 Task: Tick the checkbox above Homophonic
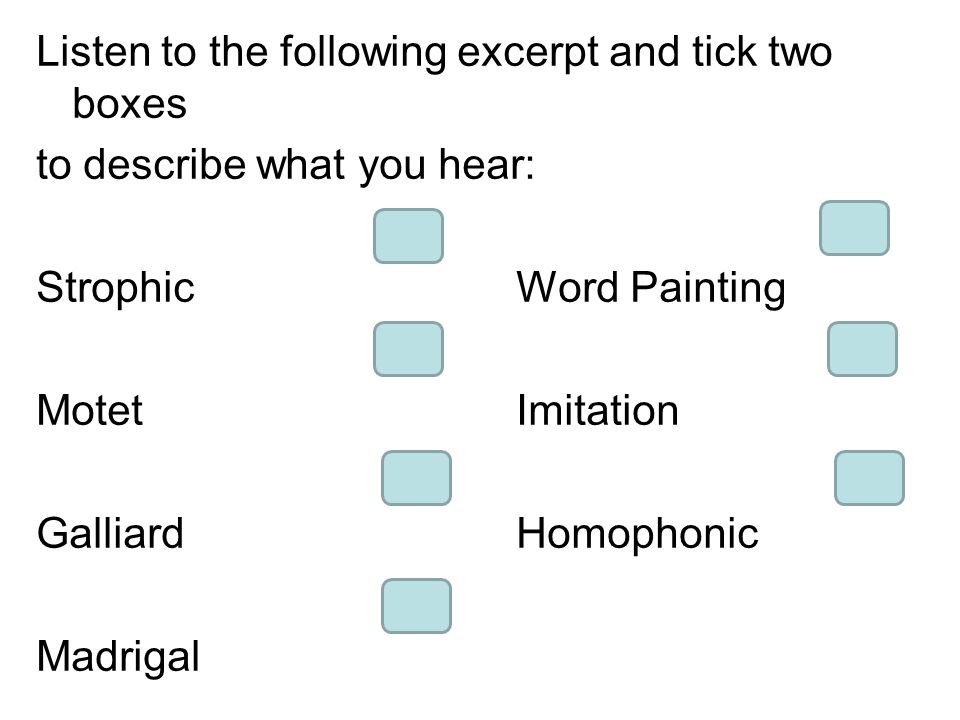[869, 478]
